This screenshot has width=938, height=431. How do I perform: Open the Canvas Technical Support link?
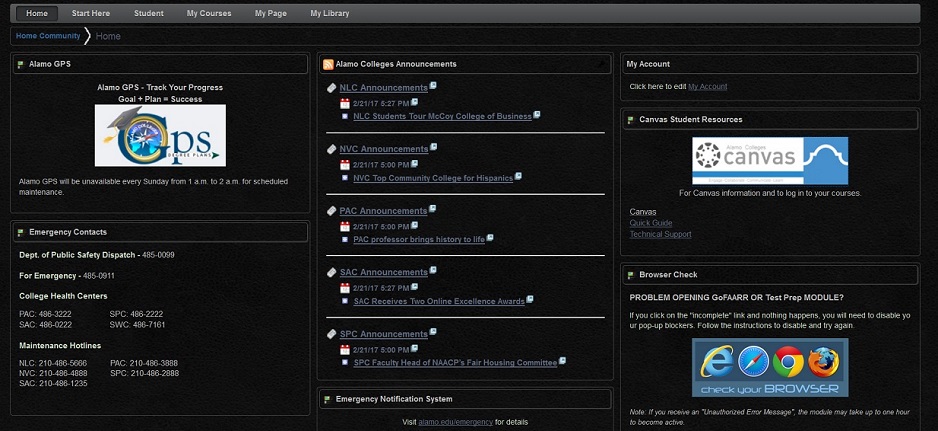(x=660, y=235)
